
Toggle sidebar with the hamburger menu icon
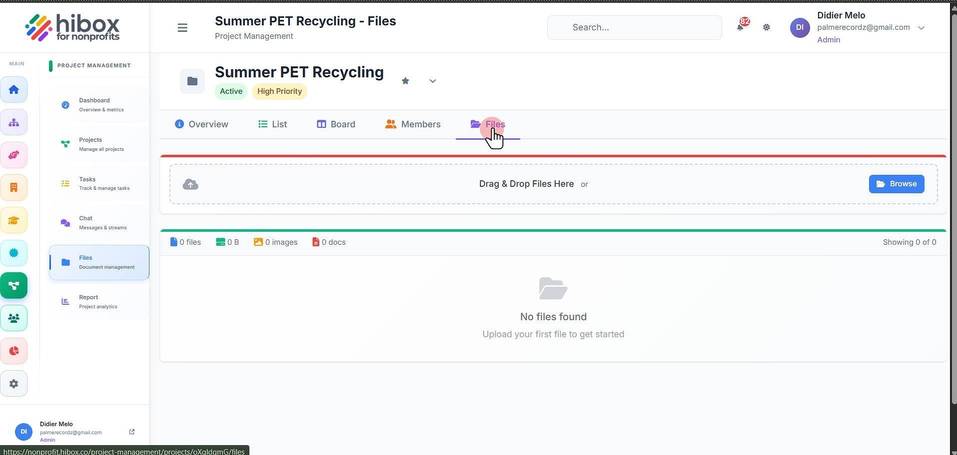click(182, 27)
